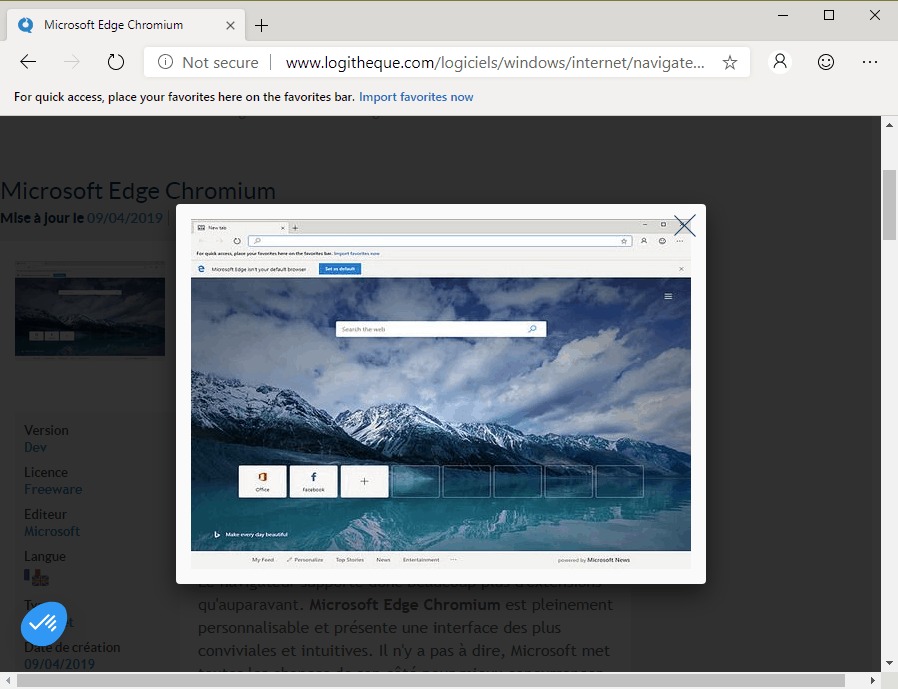Open site info next to Not secure
This screenshot has height=689, width=898.
(165, 62)
